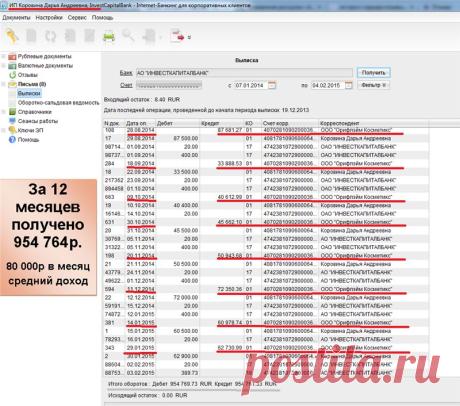Screen dimensions: 460x406
Task: Click the yellow keys toolbar icon
Action: click(x=12, y=36)
